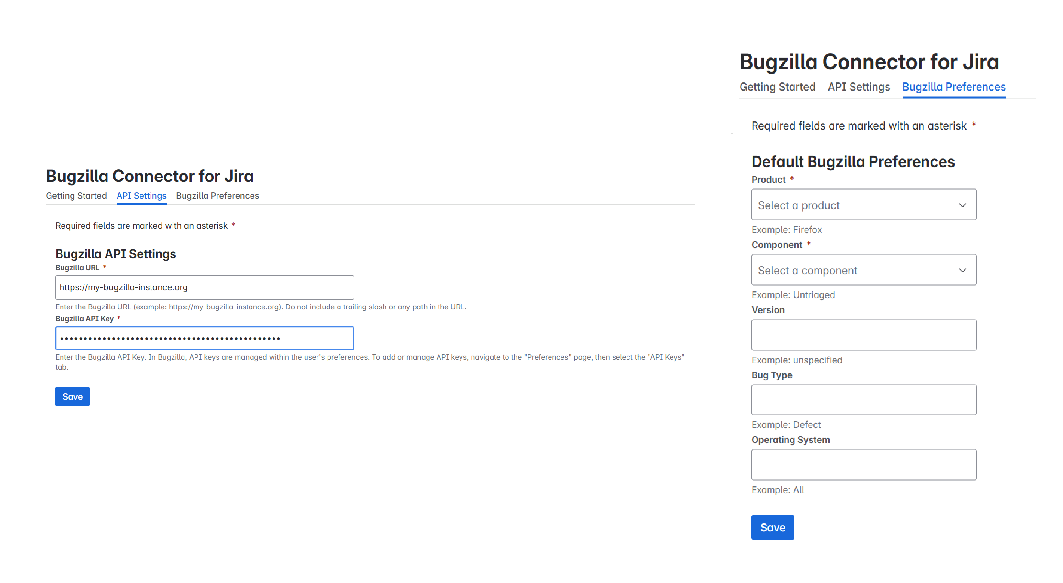Image resolution: width=1063 pixels, height=583 pixels.
Task: Switch to Bugzilla Preferences tab in left panel
Action: [218, 196]
